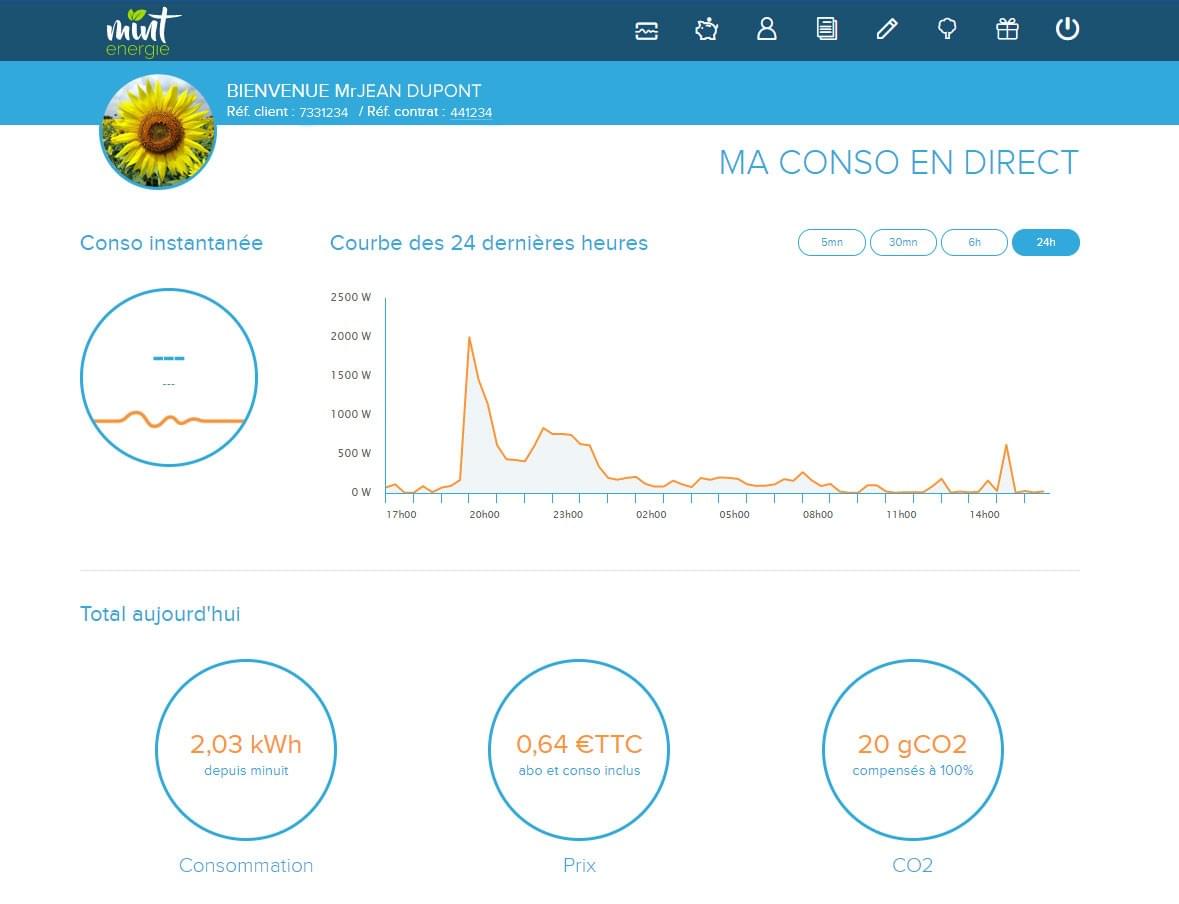The height and width of the screenshot is (904, 1179).
Task: Click the 02h00 axis label
Action: 651,514
